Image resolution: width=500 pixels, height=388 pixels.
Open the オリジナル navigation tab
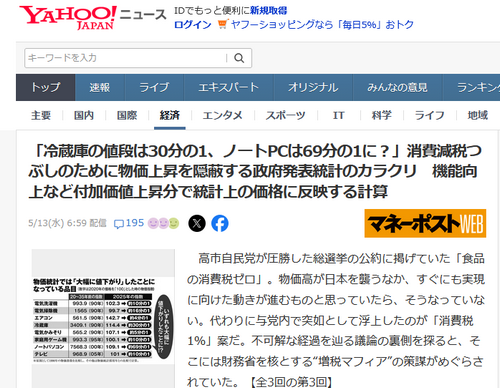click(313, 87)
